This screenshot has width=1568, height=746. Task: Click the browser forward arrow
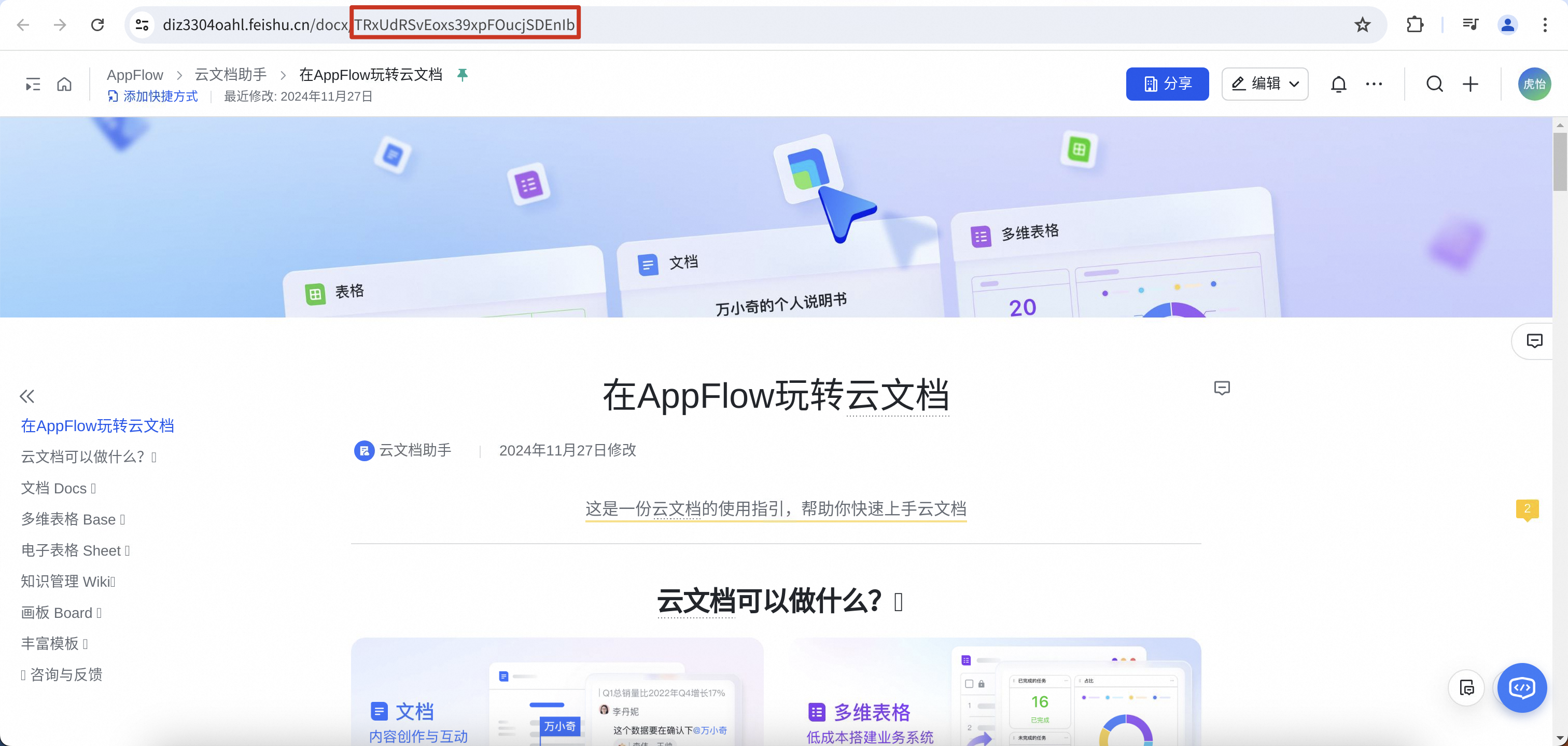point(60,25)
